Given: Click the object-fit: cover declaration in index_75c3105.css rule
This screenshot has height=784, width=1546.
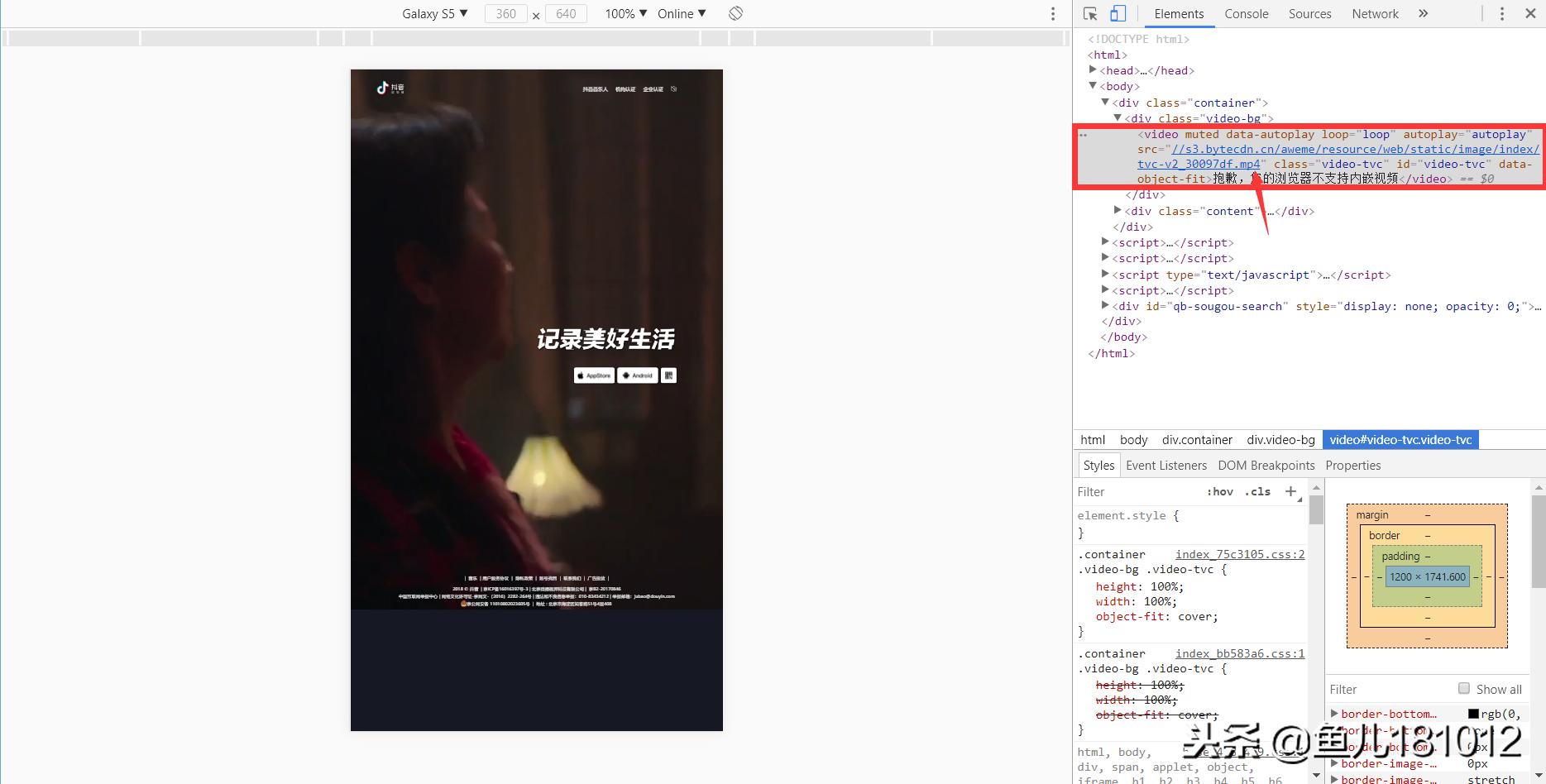Looking at the screenshot, I should click(1156, 617).
